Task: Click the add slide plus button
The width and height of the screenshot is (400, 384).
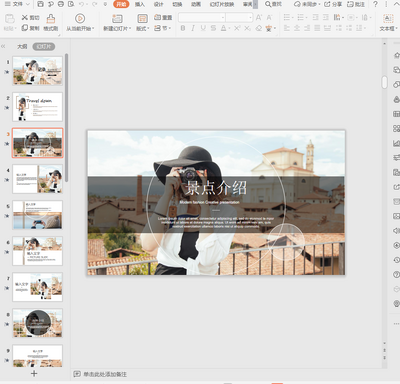Action: click(34, 374)
